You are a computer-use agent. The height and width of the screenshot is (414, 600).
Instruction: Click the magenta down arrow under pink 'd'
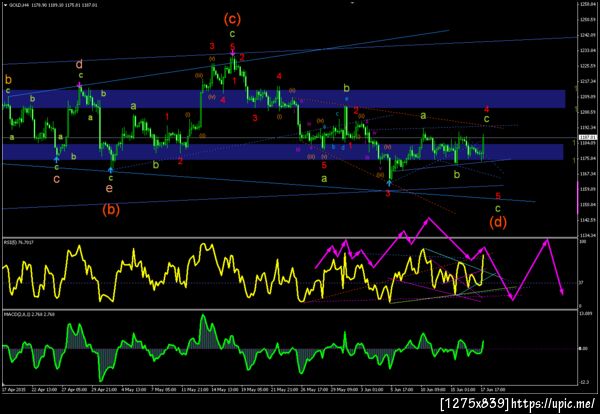79,84
